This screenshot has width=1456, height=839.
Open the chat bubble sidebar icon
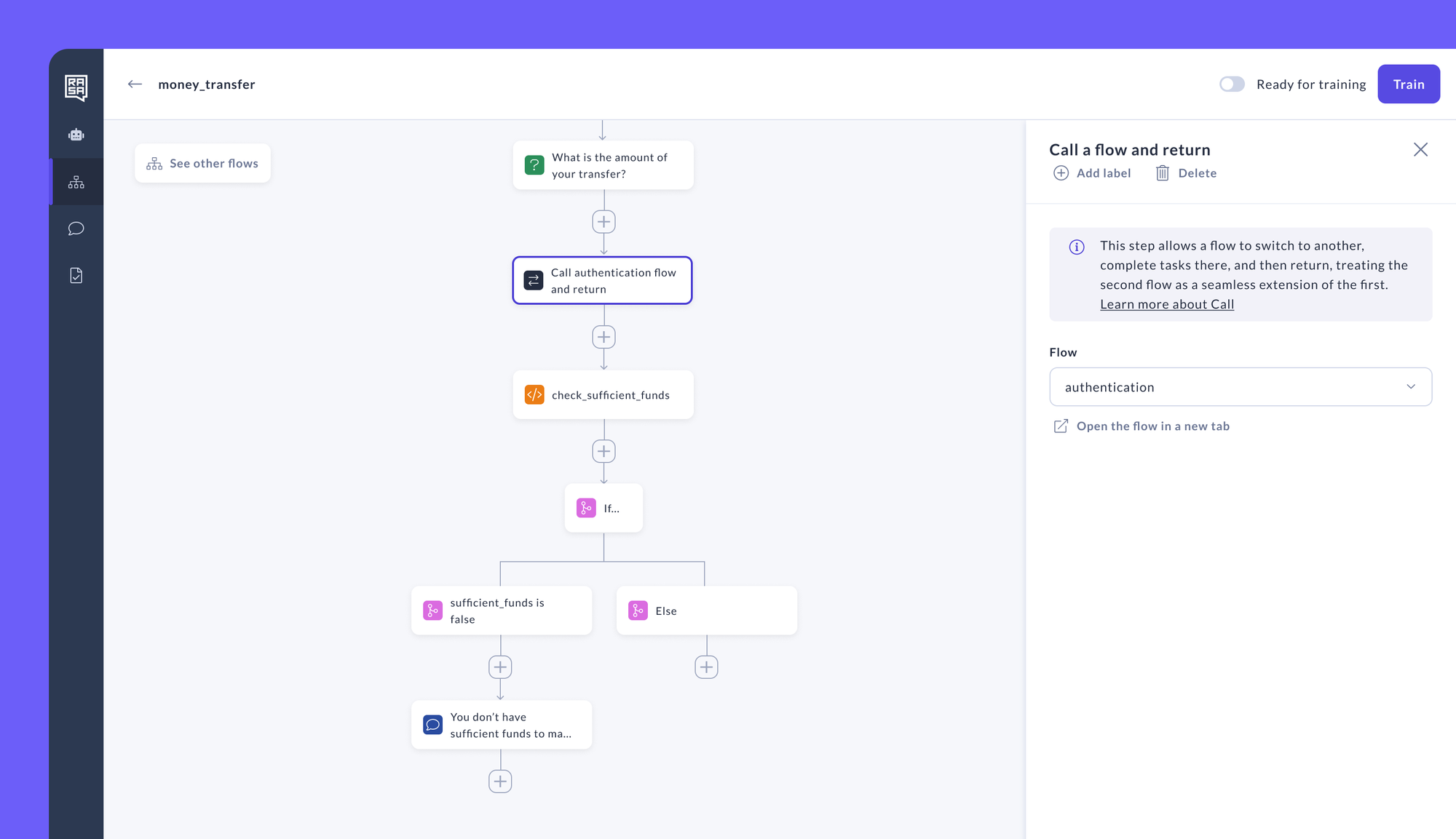pyautogui.click(x=76, y=228)
